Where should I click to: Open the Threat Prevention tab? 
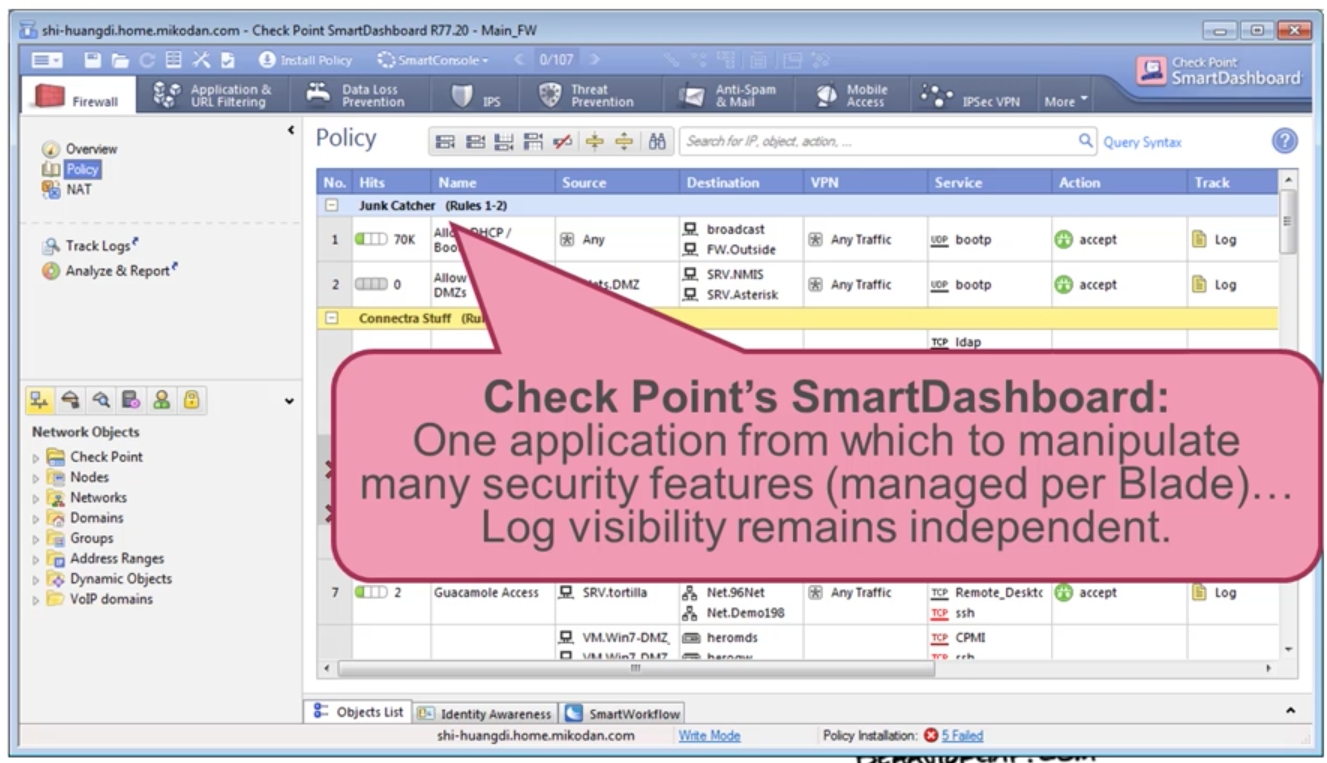[x=590, y=95]
